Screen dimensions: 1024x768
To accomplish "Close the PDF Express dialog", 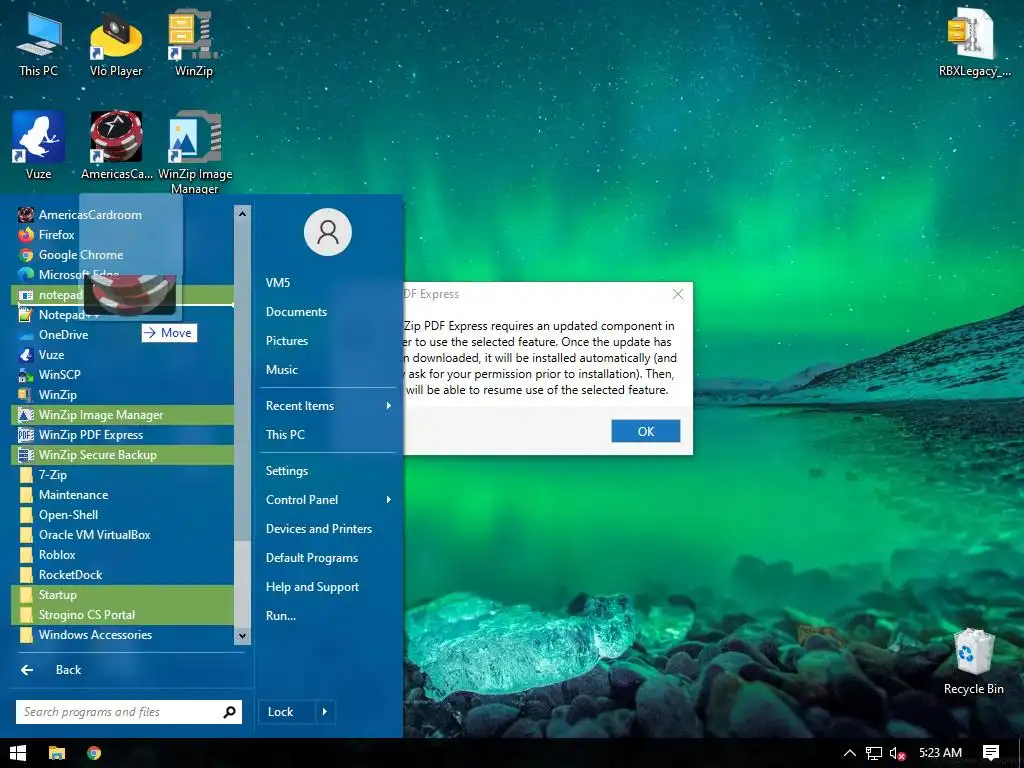I will (x=678, y=294).
